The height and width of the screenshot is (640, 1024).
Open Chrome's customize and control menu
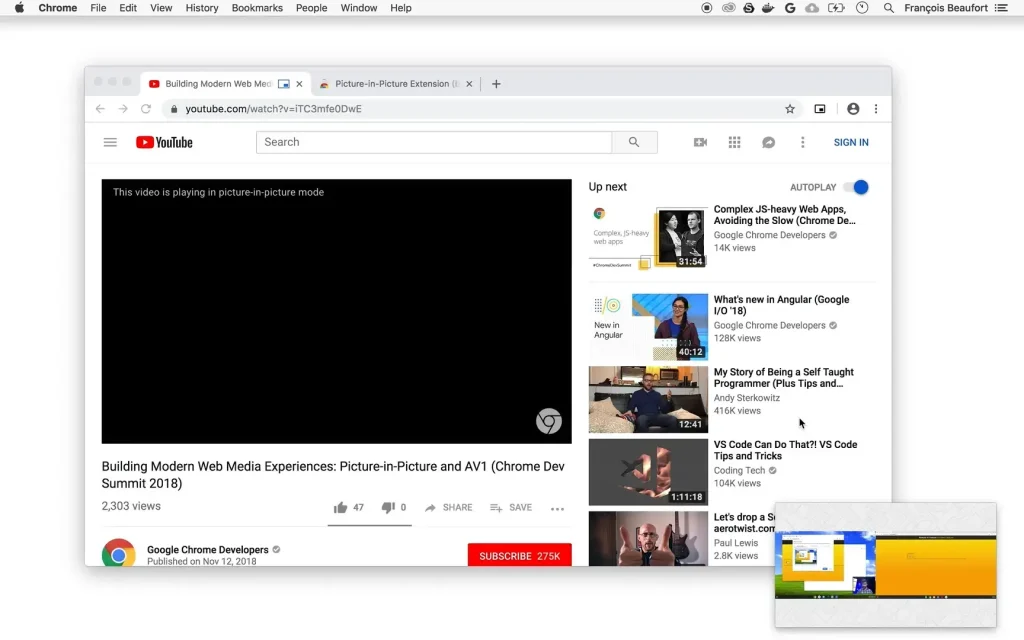(x=875, y=108)
